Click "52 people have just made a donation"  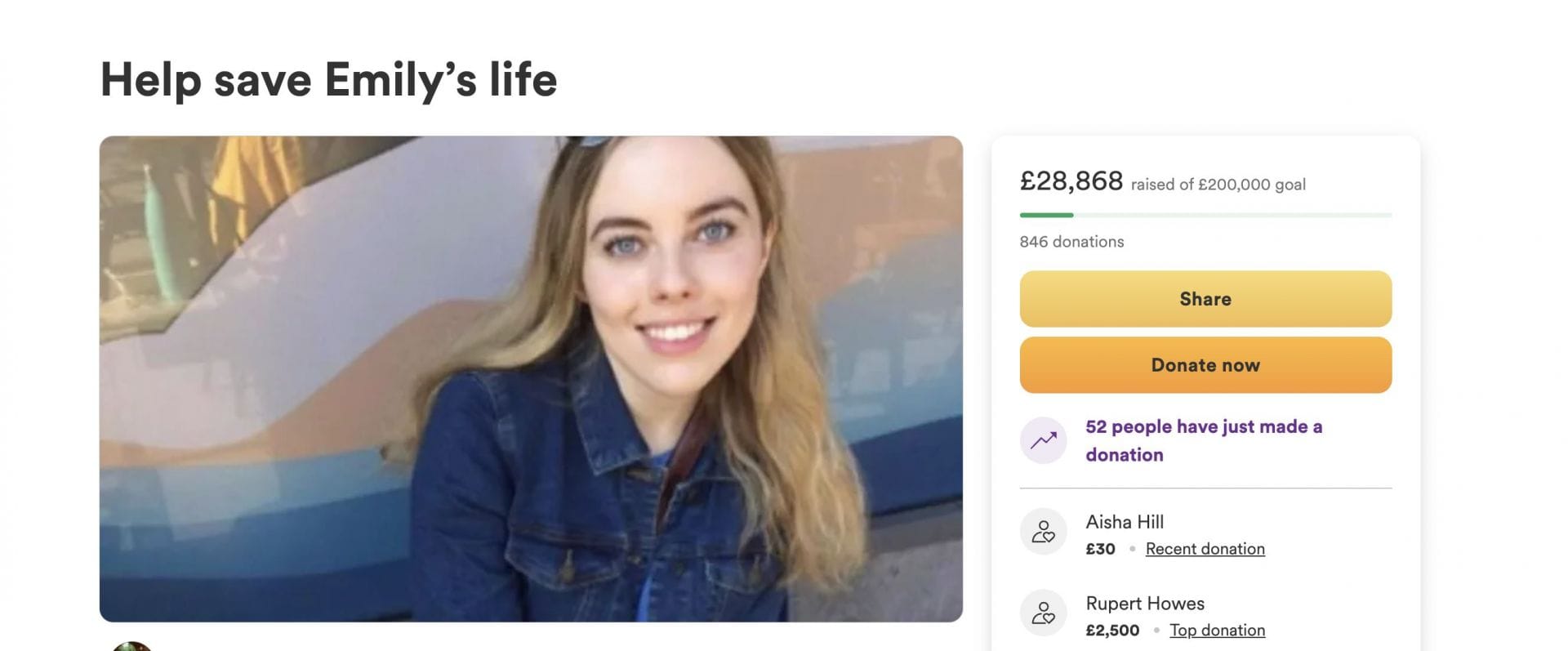point(1203,440)
